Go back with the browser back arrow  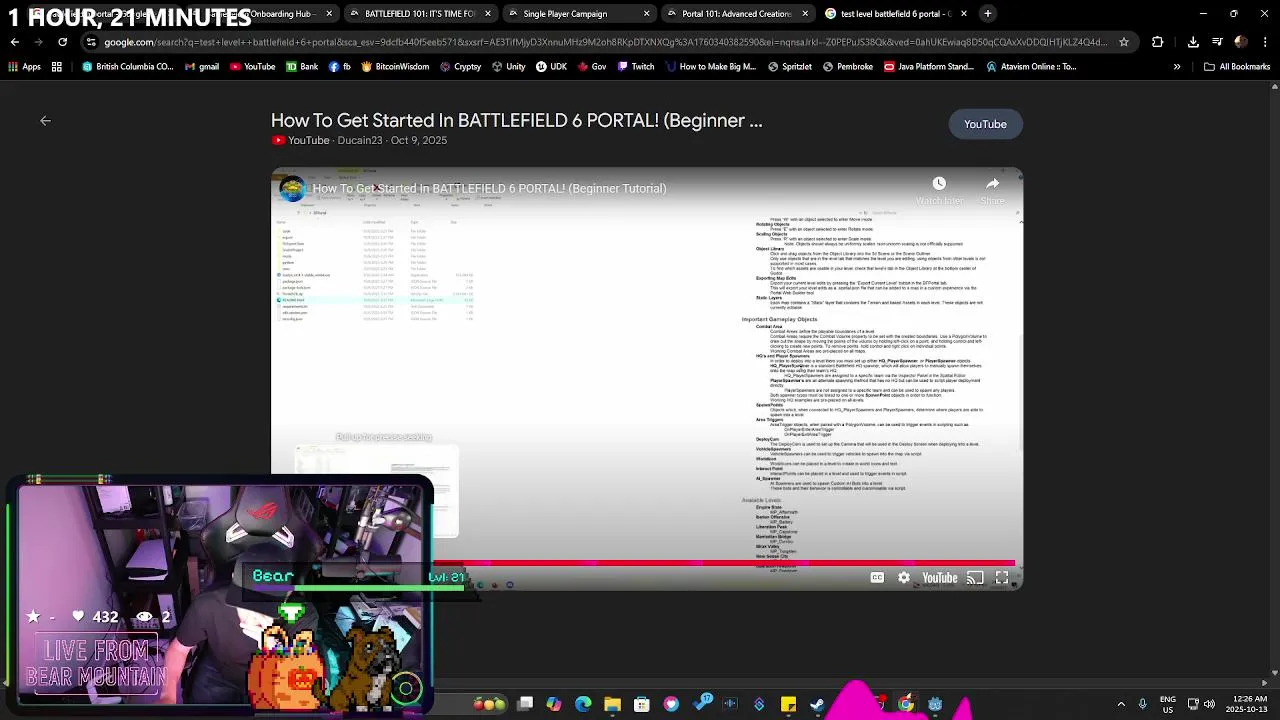14,42
